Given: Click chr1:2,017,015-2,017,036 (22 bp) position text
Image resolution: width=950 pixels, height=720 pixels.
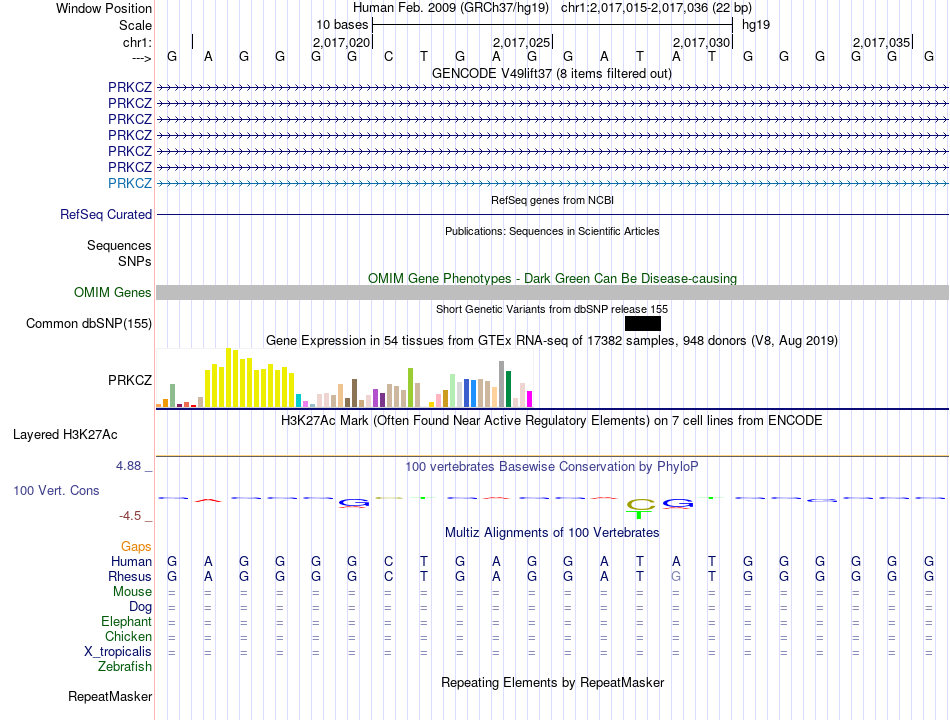Looking at the screenshot, I should 656,8.
